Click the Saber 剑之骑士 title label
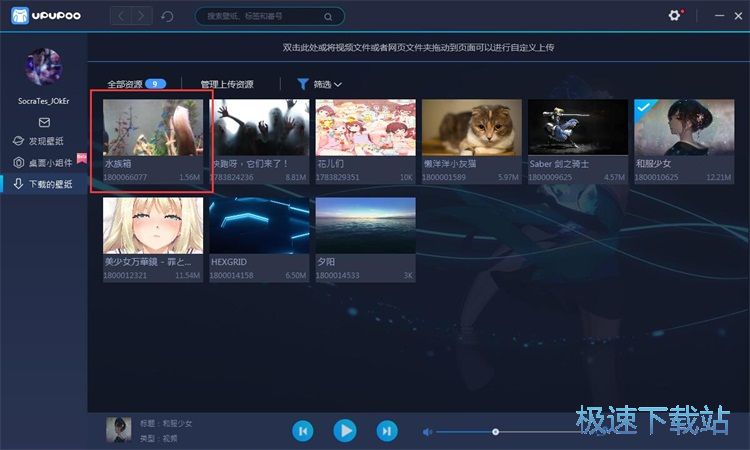The height and width of the screenshot is (450, 750). (559, 164)
